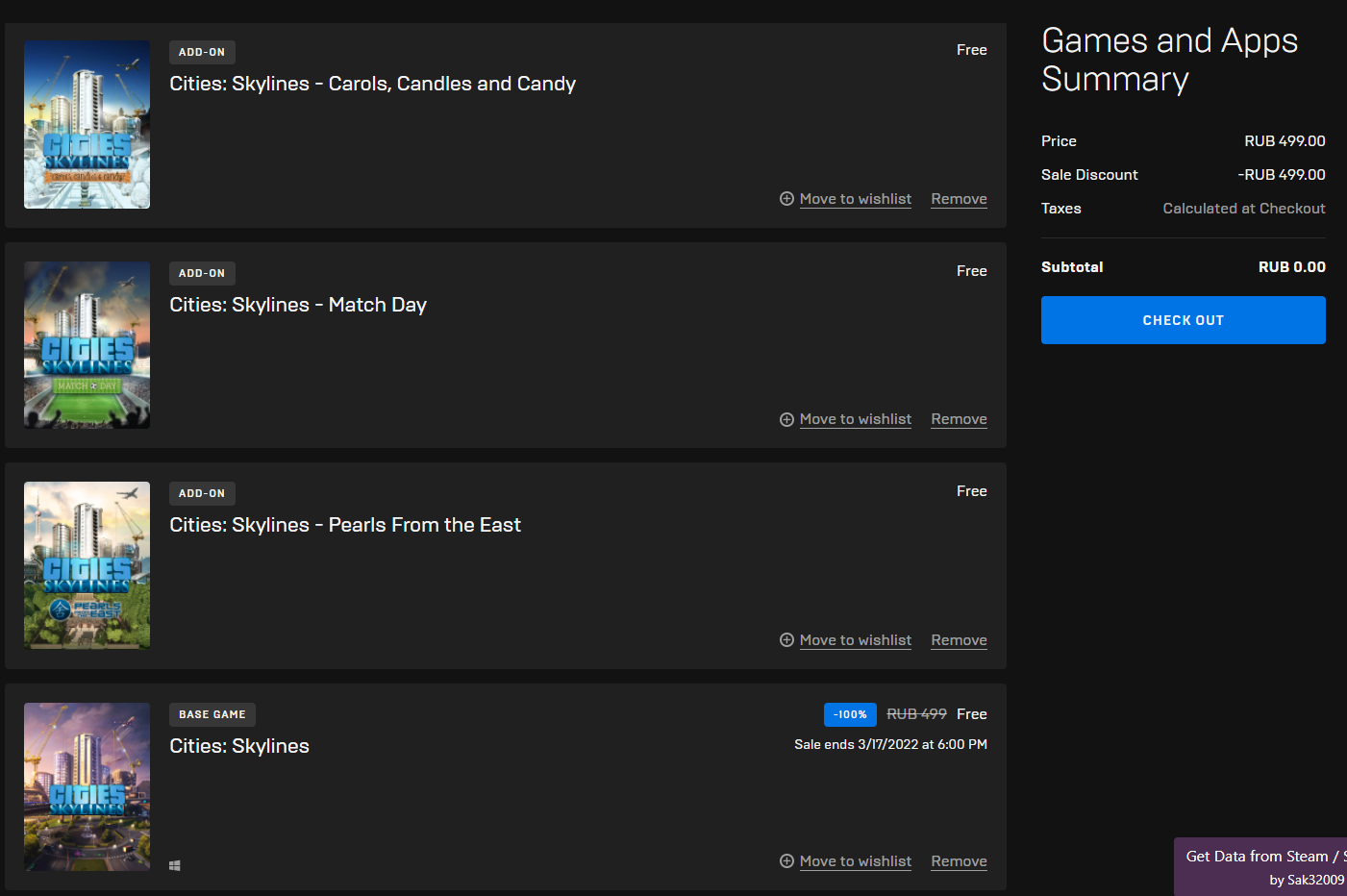
Task: Click plus icon beside base game wishlist link
Action: (786, 861)
